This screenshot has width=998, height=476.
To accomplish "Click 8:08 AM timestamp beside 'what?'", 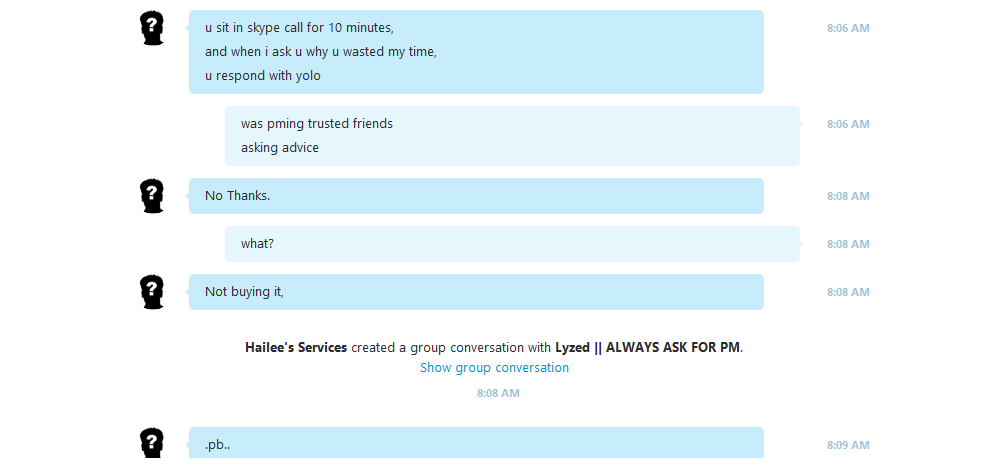I will point(848,244).
